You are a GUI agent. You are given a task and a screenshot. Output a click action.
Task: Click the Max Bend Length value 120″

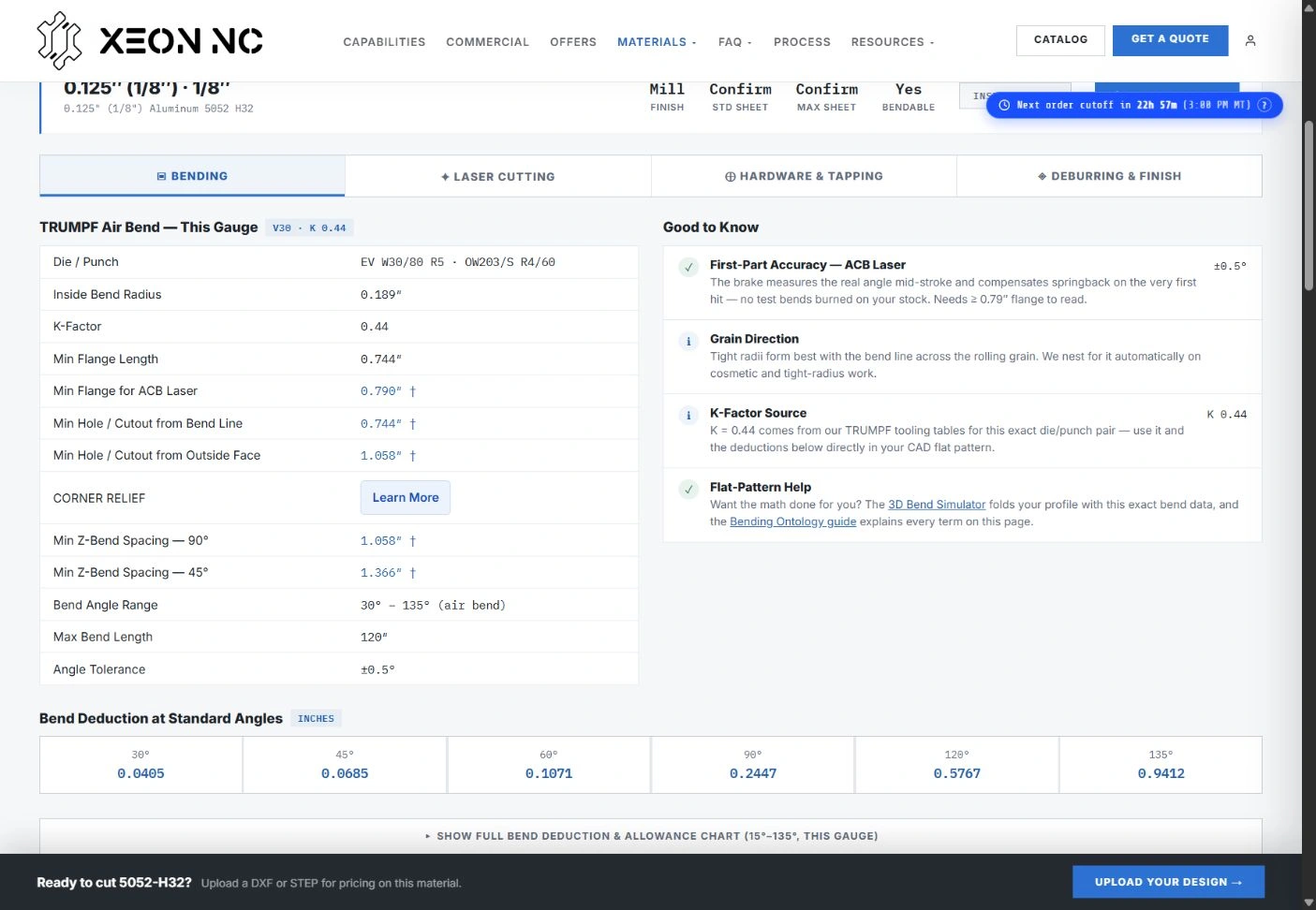tap(374, 638)
